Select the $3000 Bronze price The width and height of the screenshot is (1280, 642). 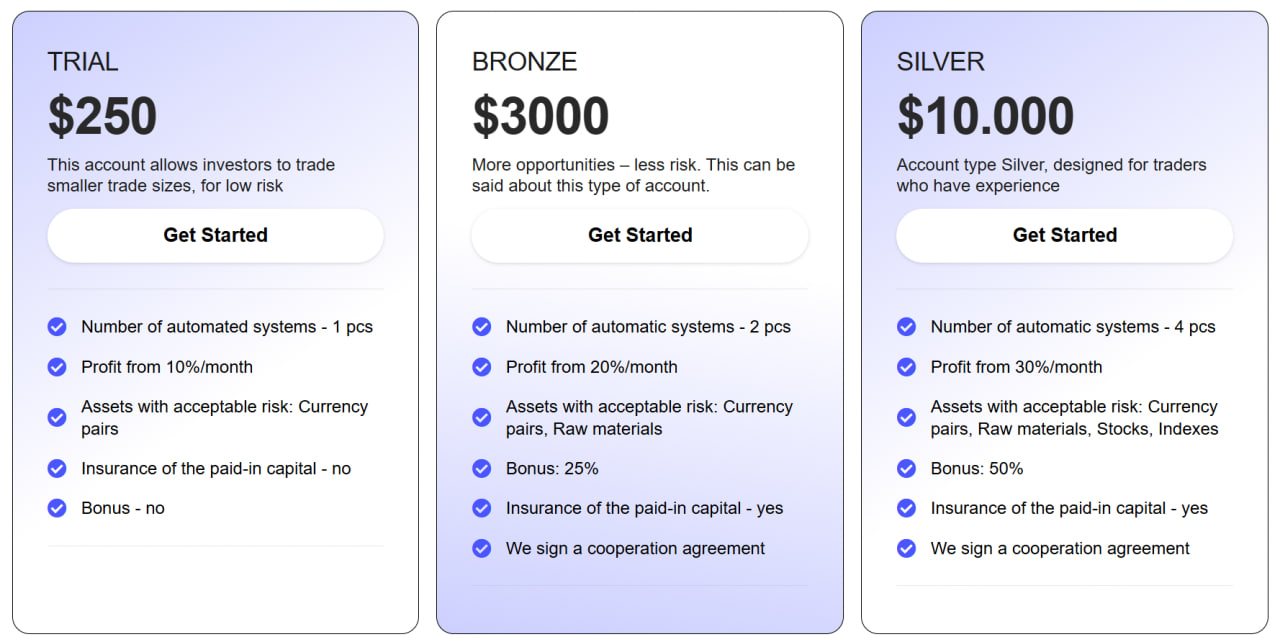tap(540, 116)
